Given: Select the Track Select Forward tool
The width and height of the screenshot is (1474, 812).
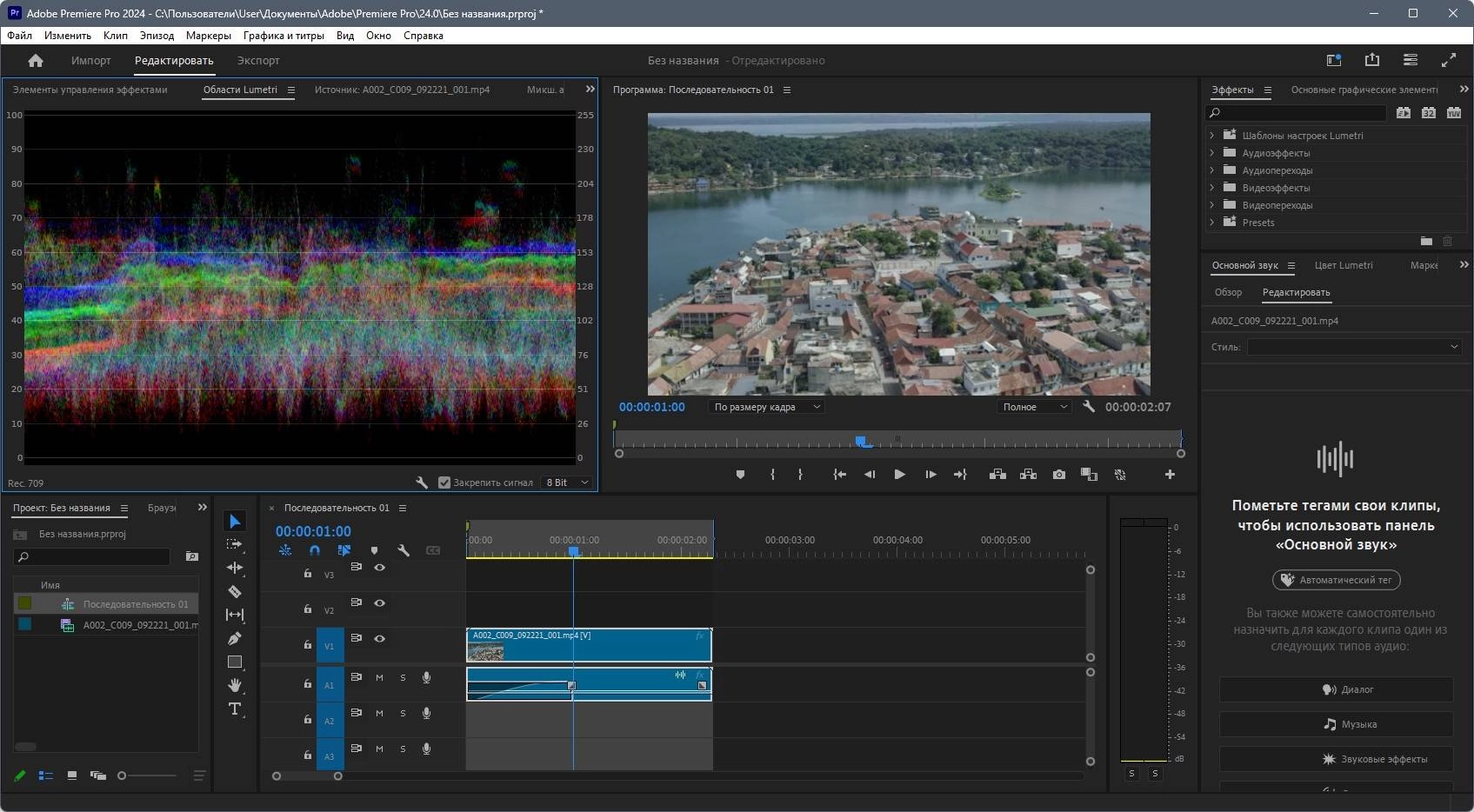Looking at the screenshot, I should (x=235, y=544).
